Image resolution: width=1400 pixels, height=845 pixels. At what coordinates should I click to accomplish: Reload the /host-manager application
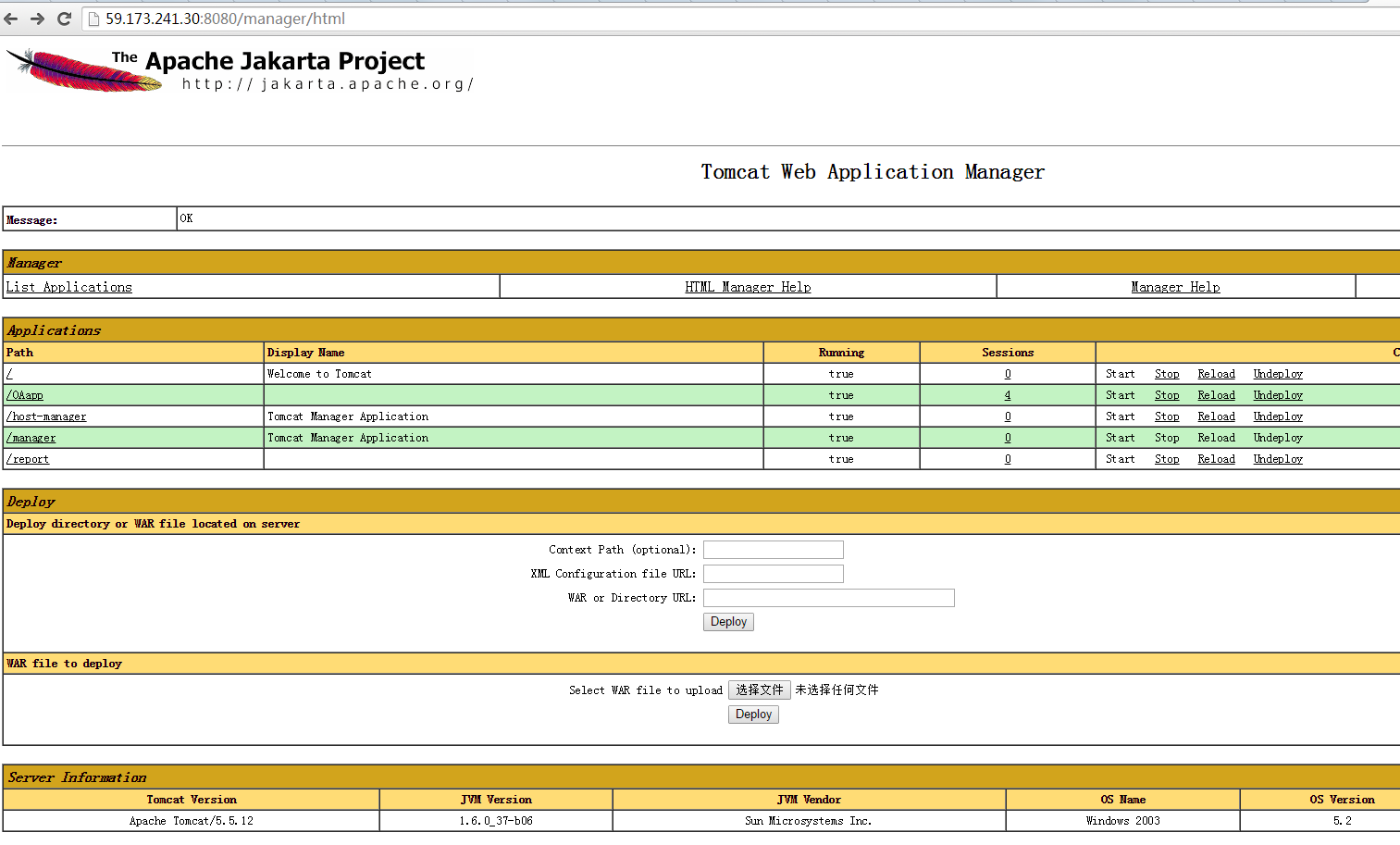[x=1216, y=416]
